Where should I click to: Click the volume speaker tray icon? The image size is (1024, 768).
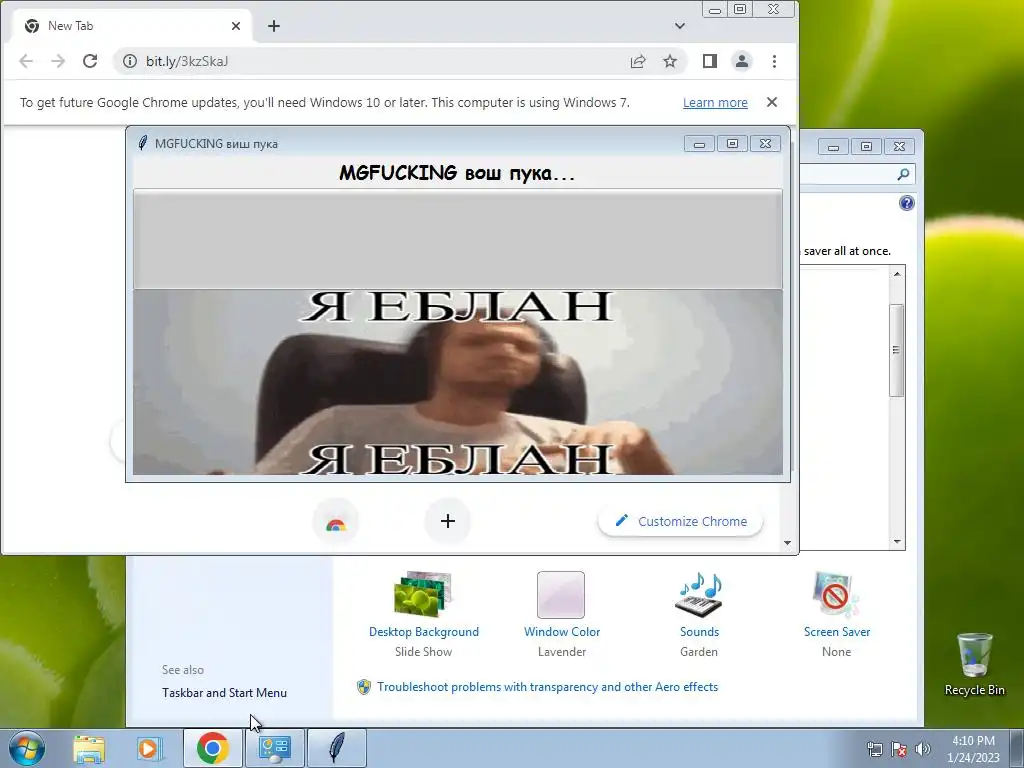[922, 748]
